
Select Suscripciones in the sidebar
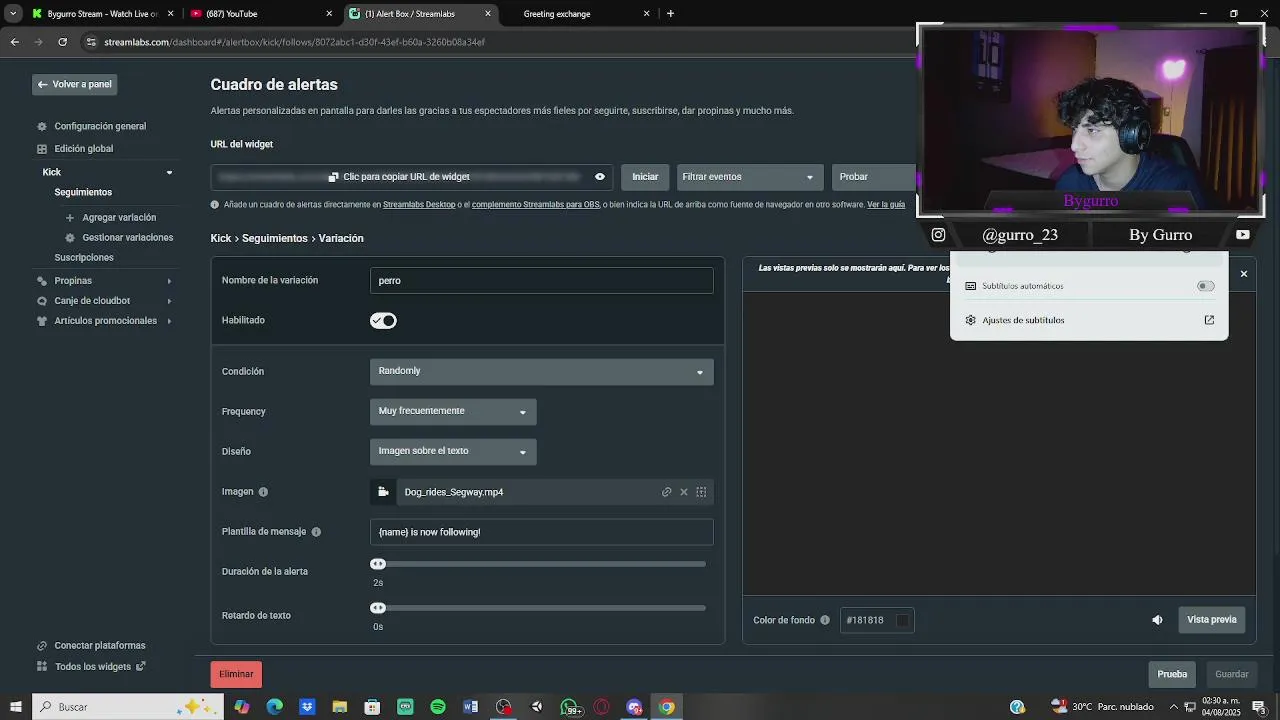84,257
